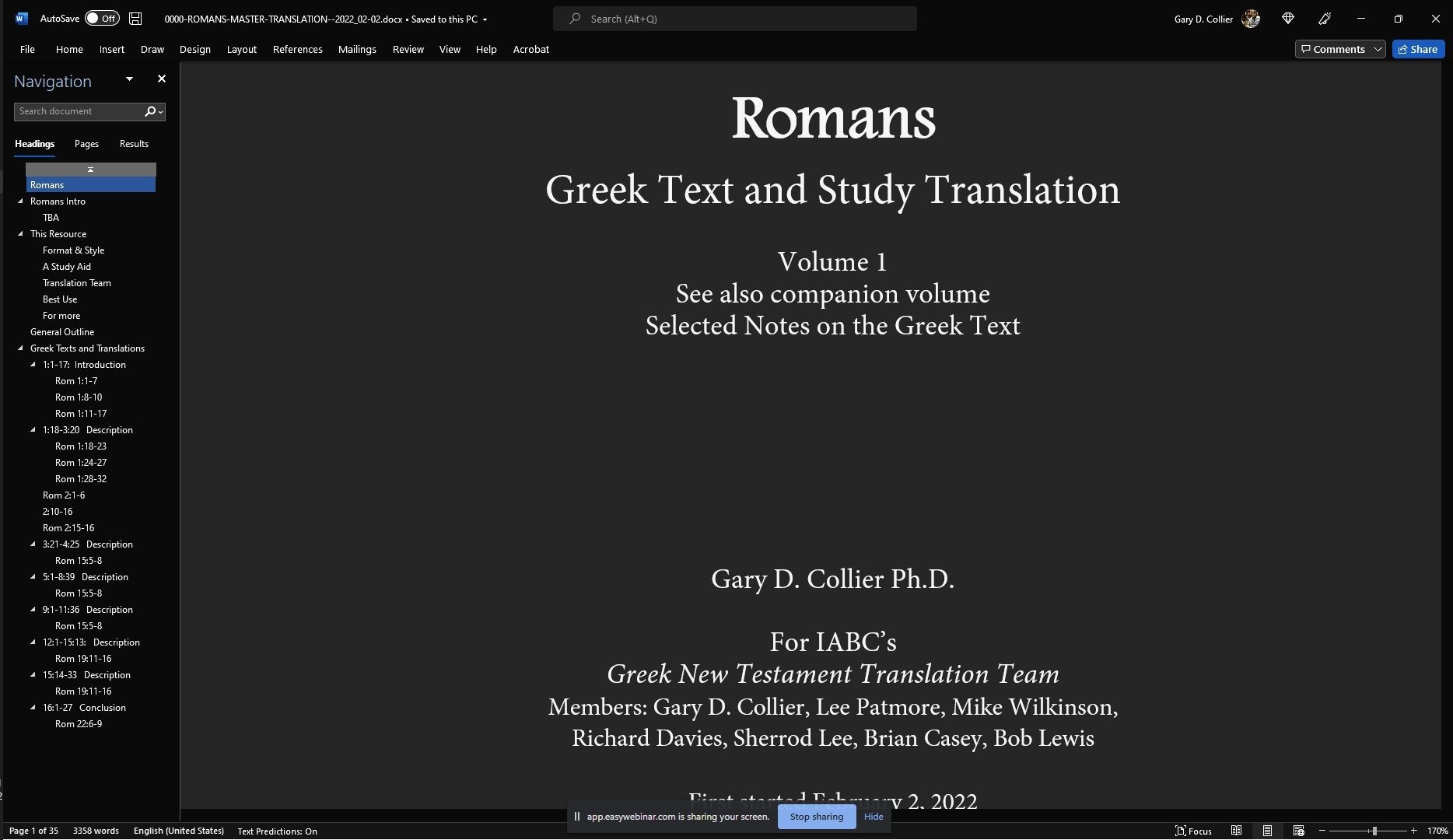Image resolution: width=1453 pixels, height=840 pixels.
Task: Open the File menu
Action: 27,49
